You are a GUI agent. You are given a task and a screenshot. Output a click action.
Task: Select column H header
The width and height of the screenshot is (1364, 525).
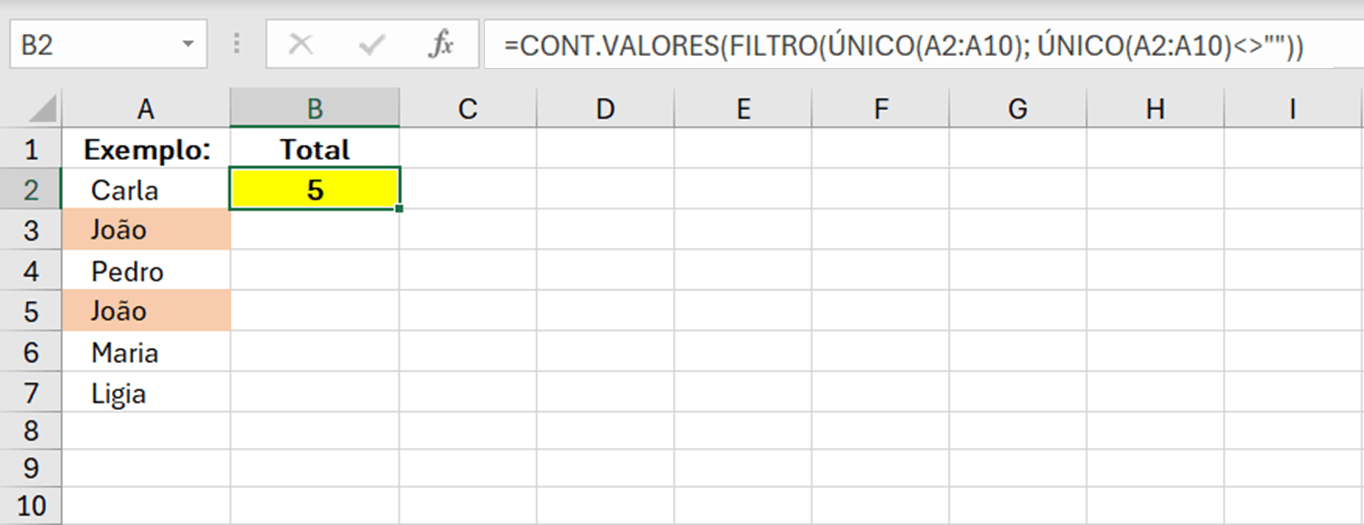[x=1155, y=109]
